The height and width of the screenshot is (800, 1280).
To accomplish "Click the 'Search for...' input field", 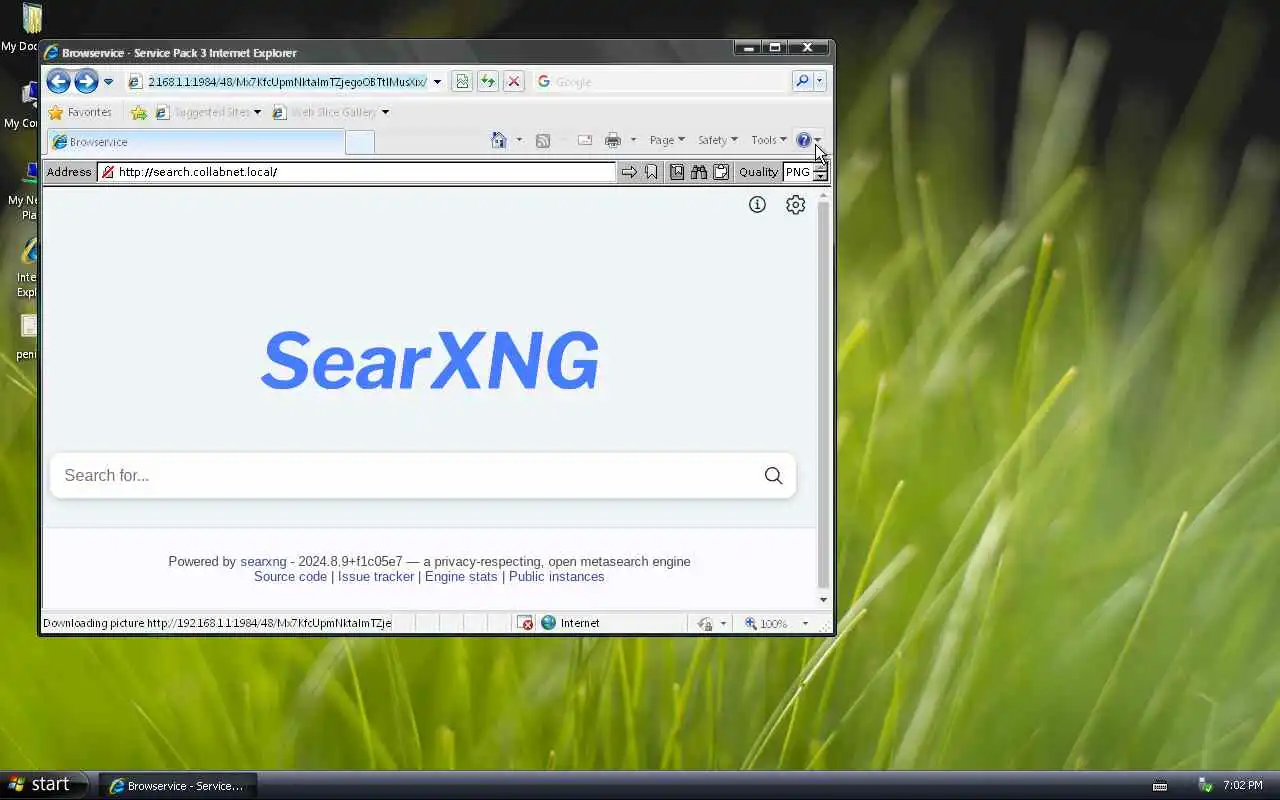I will [x=405, y=475].
